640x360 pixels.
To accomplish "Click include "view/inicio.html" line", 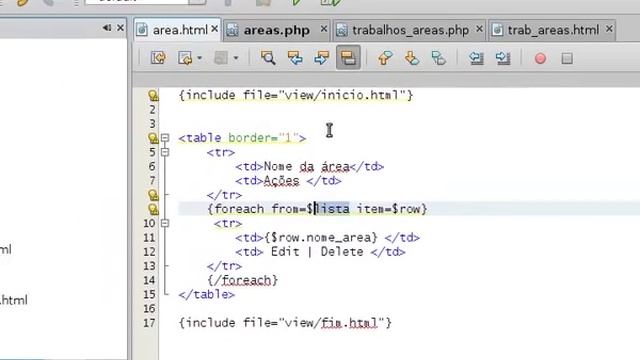I will (296, 96).
